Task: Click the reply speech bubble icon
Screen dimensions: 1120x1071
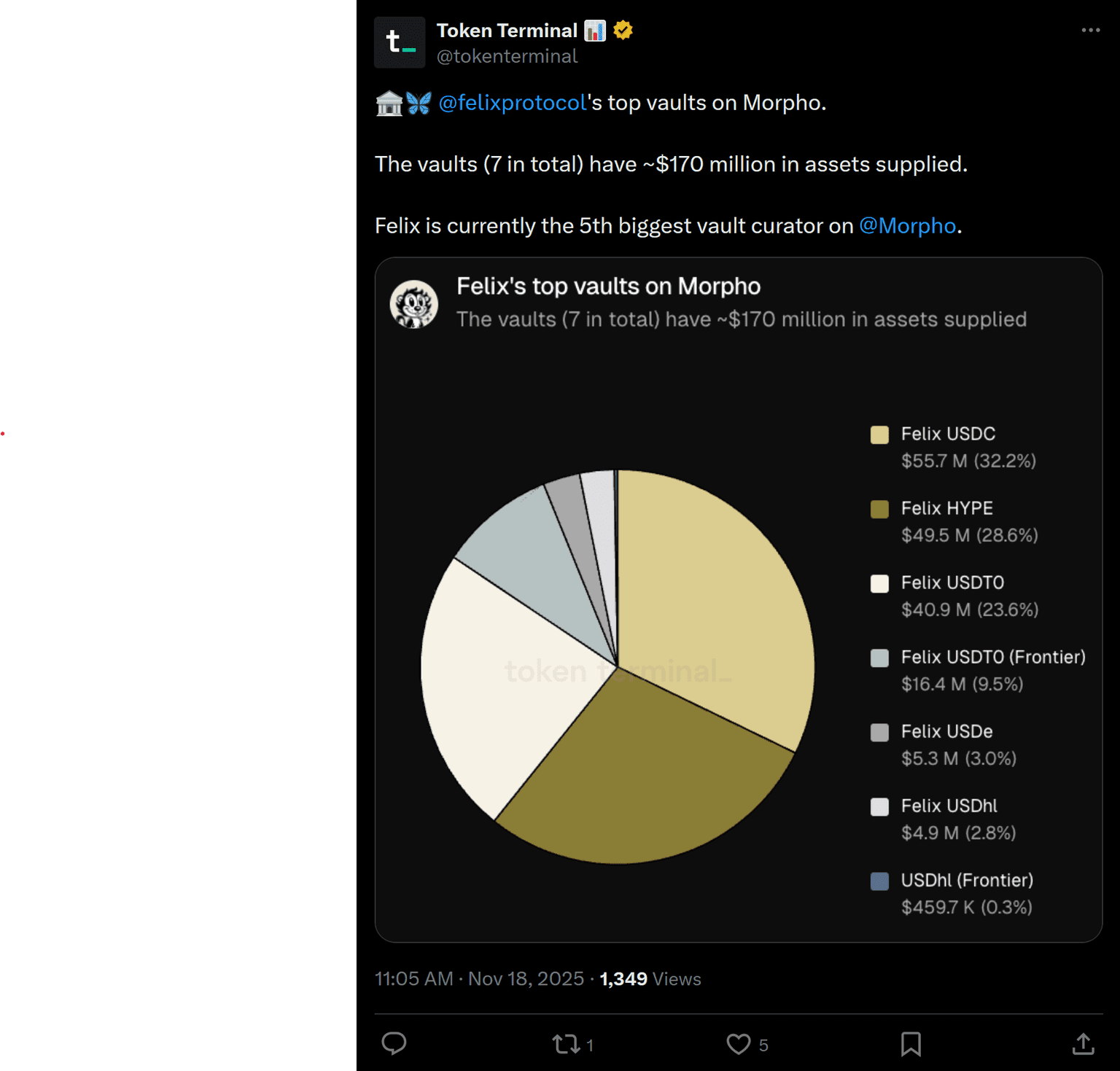Action: tap(394, 1043)
